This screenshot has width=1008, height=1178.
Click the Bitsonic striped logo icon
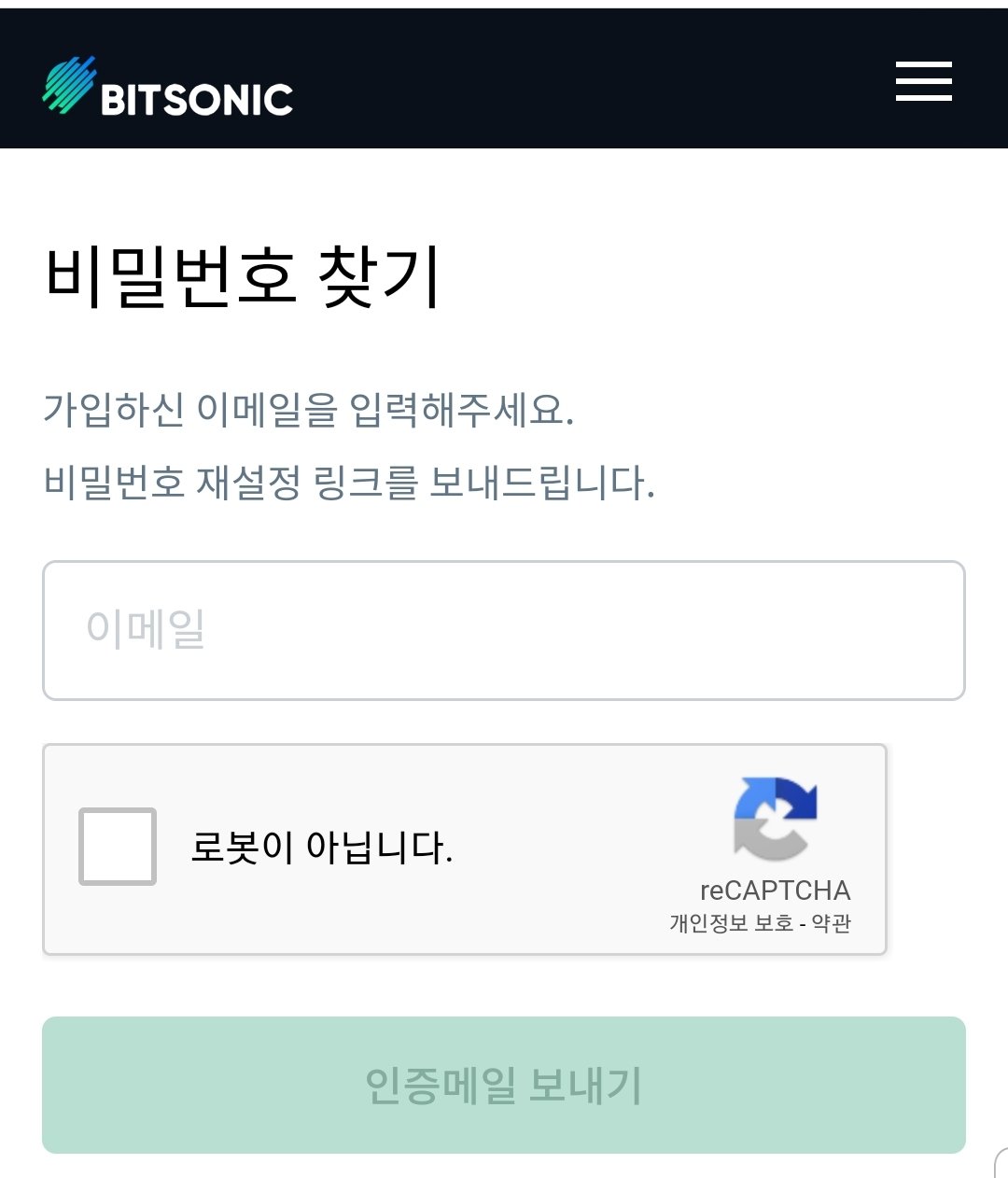(68, 85)
